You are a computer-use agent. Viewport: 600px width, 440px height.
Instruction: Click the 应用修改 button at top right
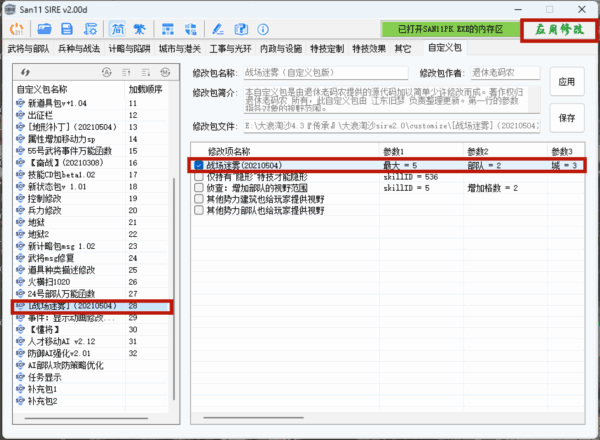[x=556, y=30]
